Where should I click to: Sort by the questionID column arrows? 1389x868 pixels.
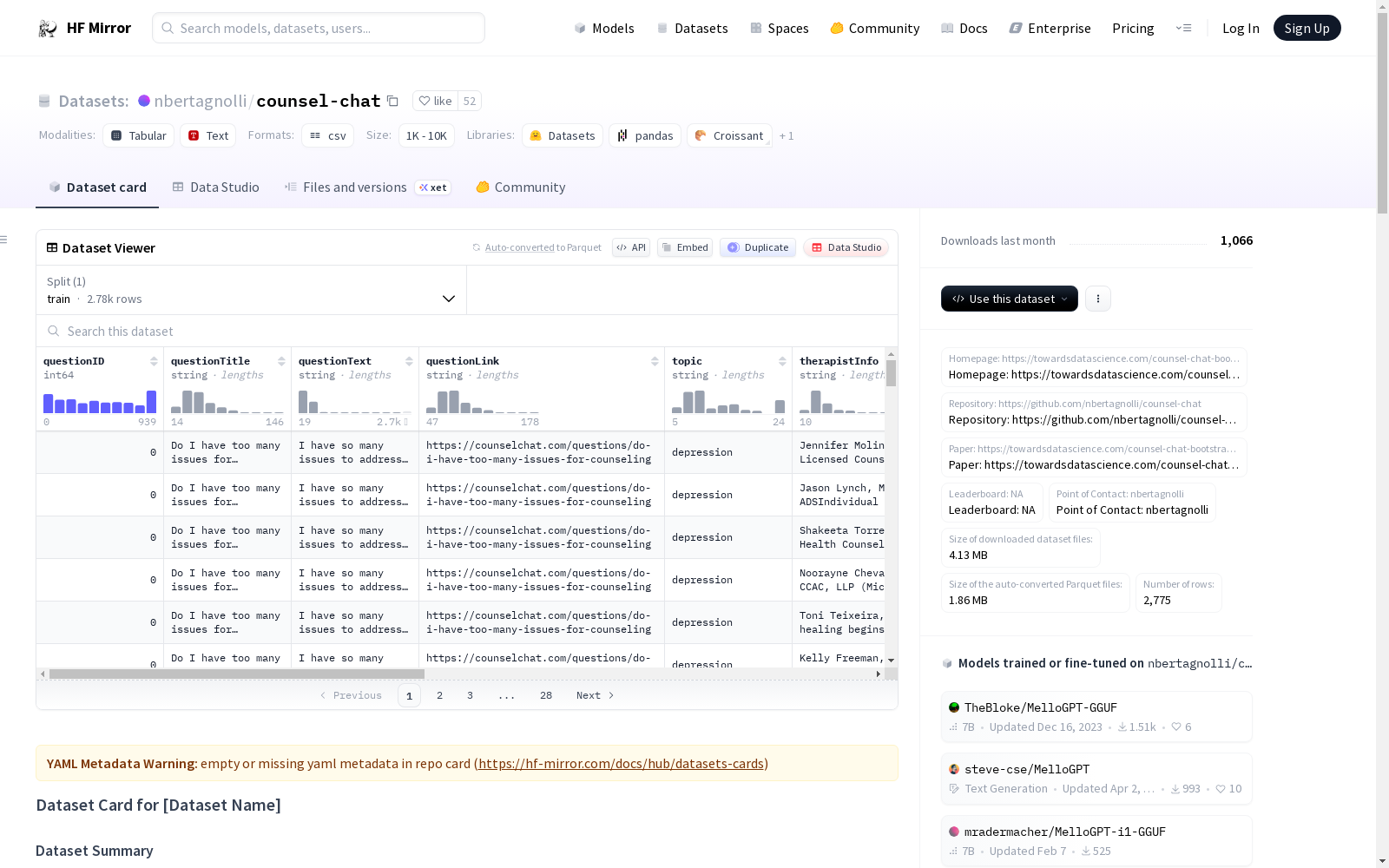coord(154,361)
